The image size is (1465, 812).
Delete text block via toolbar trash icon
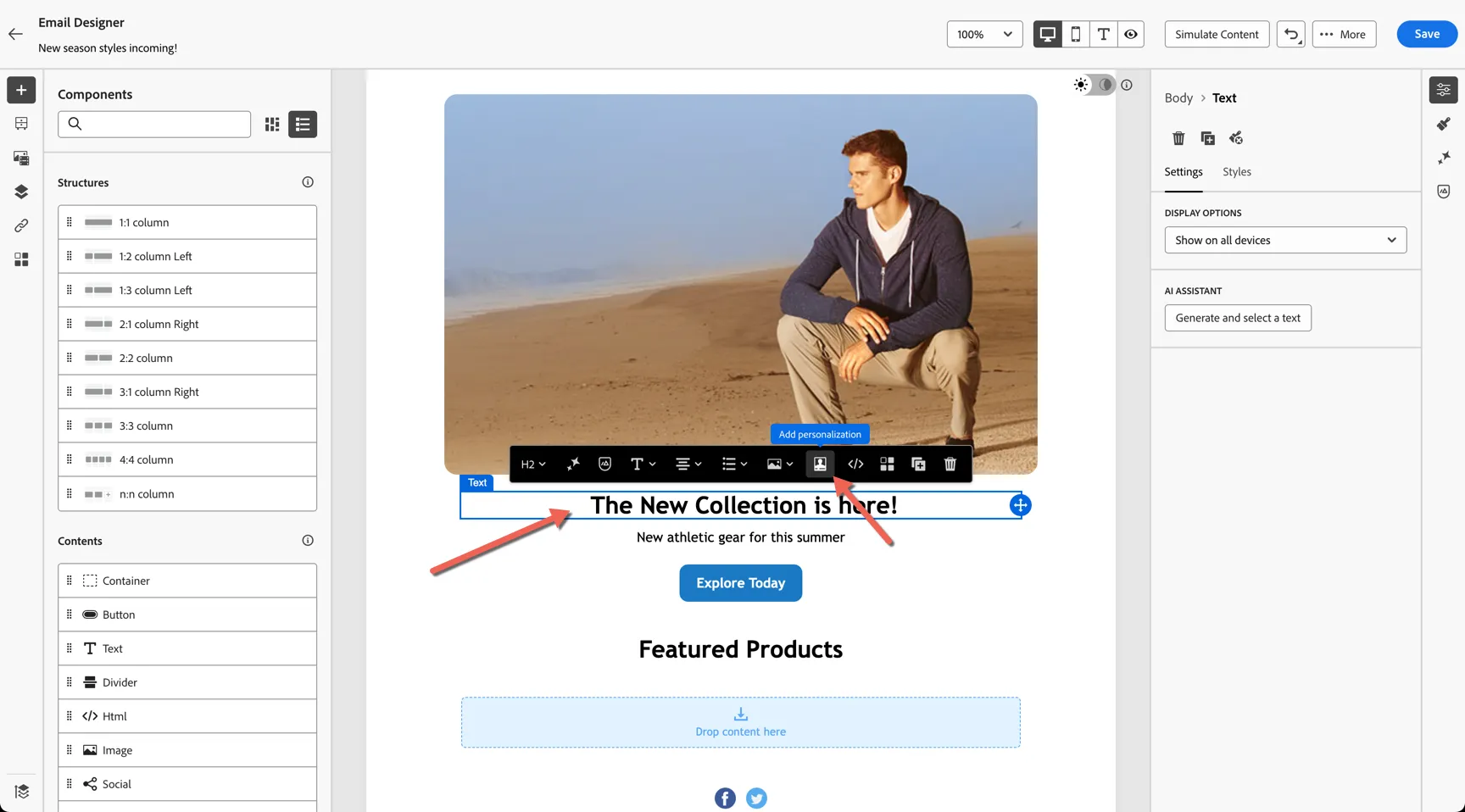click(950, 464)
